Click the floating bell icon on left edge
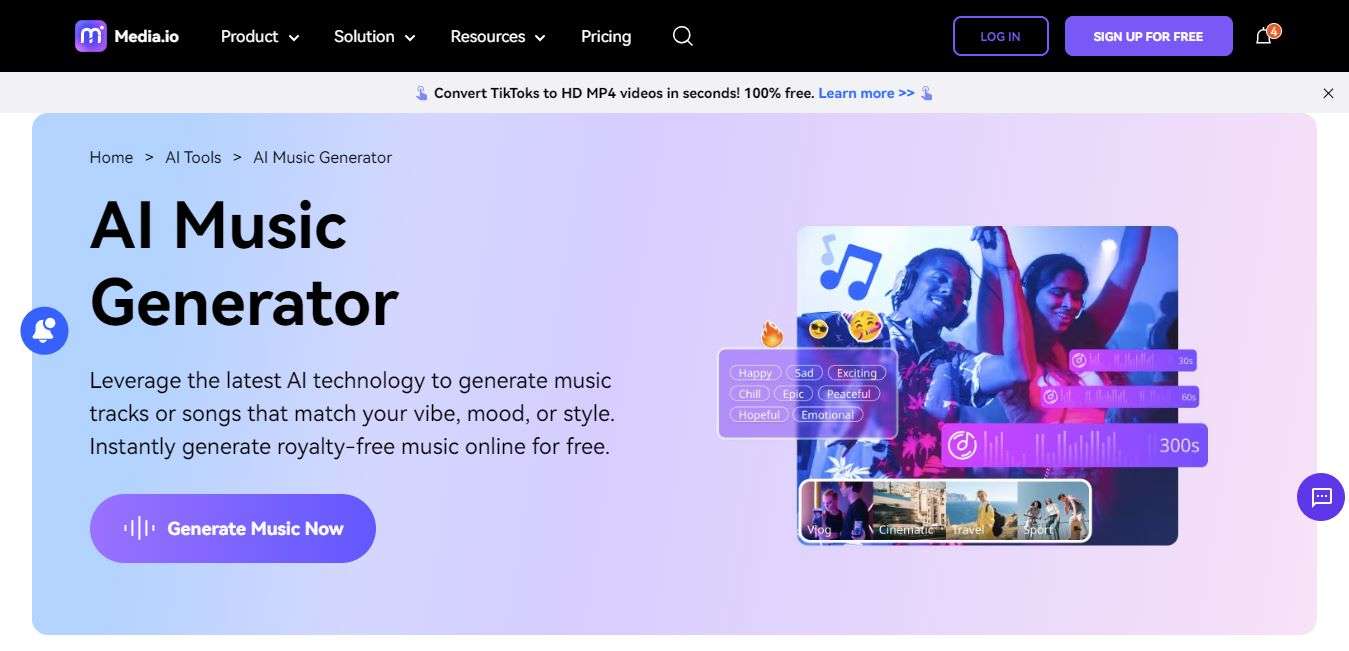 click(x=44, y=330)
